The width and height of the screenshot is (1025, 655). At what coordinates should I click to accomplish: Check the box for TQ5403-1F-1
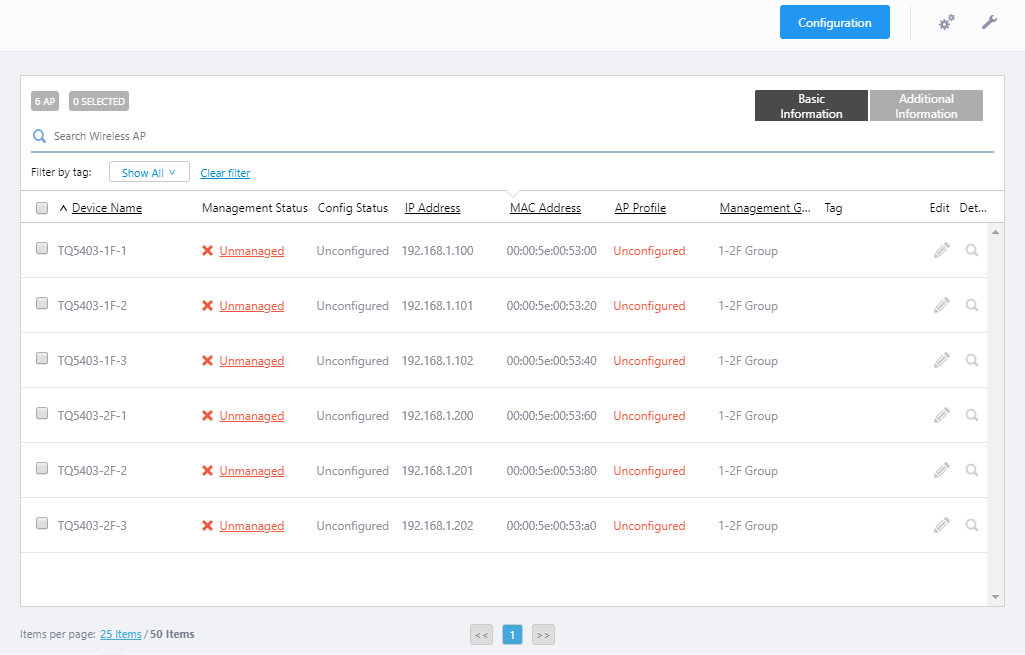pos(42,249)
